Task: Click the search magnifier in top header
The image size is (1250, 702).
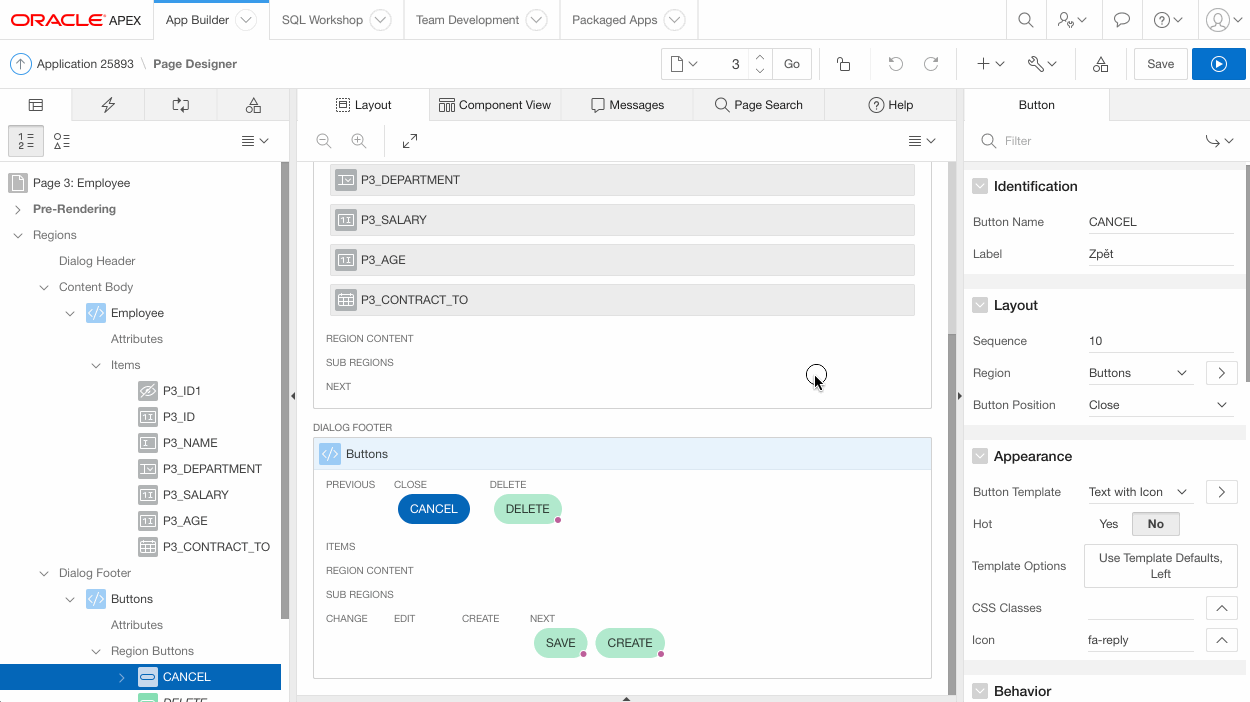Action: point(1025,20)
